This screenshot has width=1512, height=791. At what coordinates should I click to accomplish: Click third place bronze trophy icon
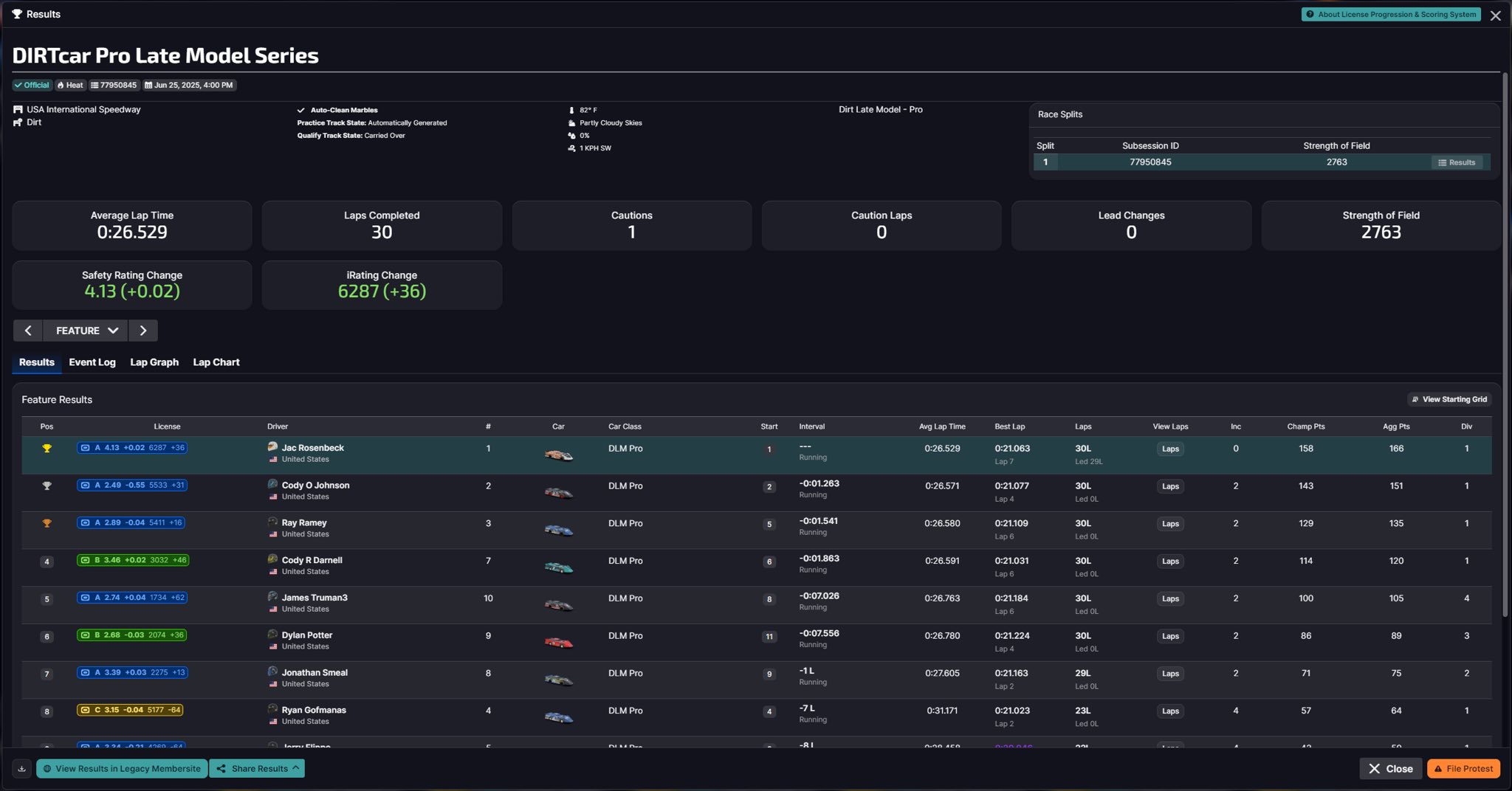(47, 523)
